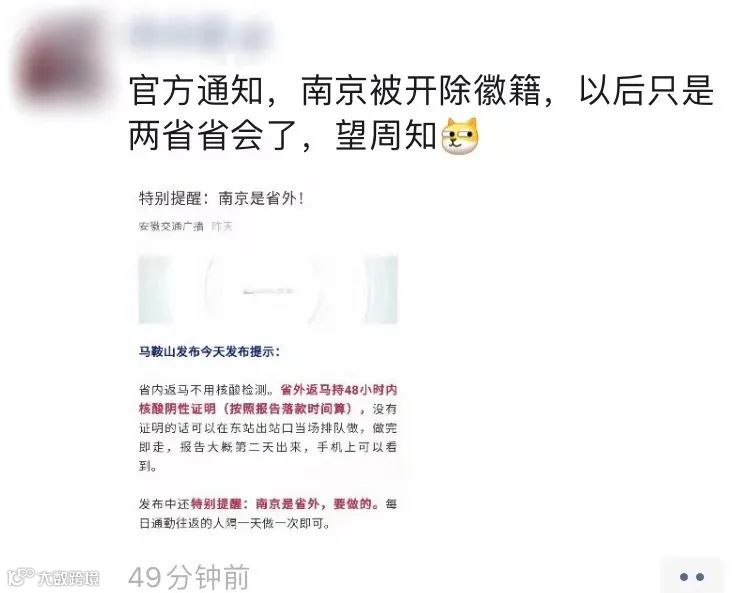Open the two-dot more options button
The height and width of the screenshot is (593, 750).
(x=691, y=577)
